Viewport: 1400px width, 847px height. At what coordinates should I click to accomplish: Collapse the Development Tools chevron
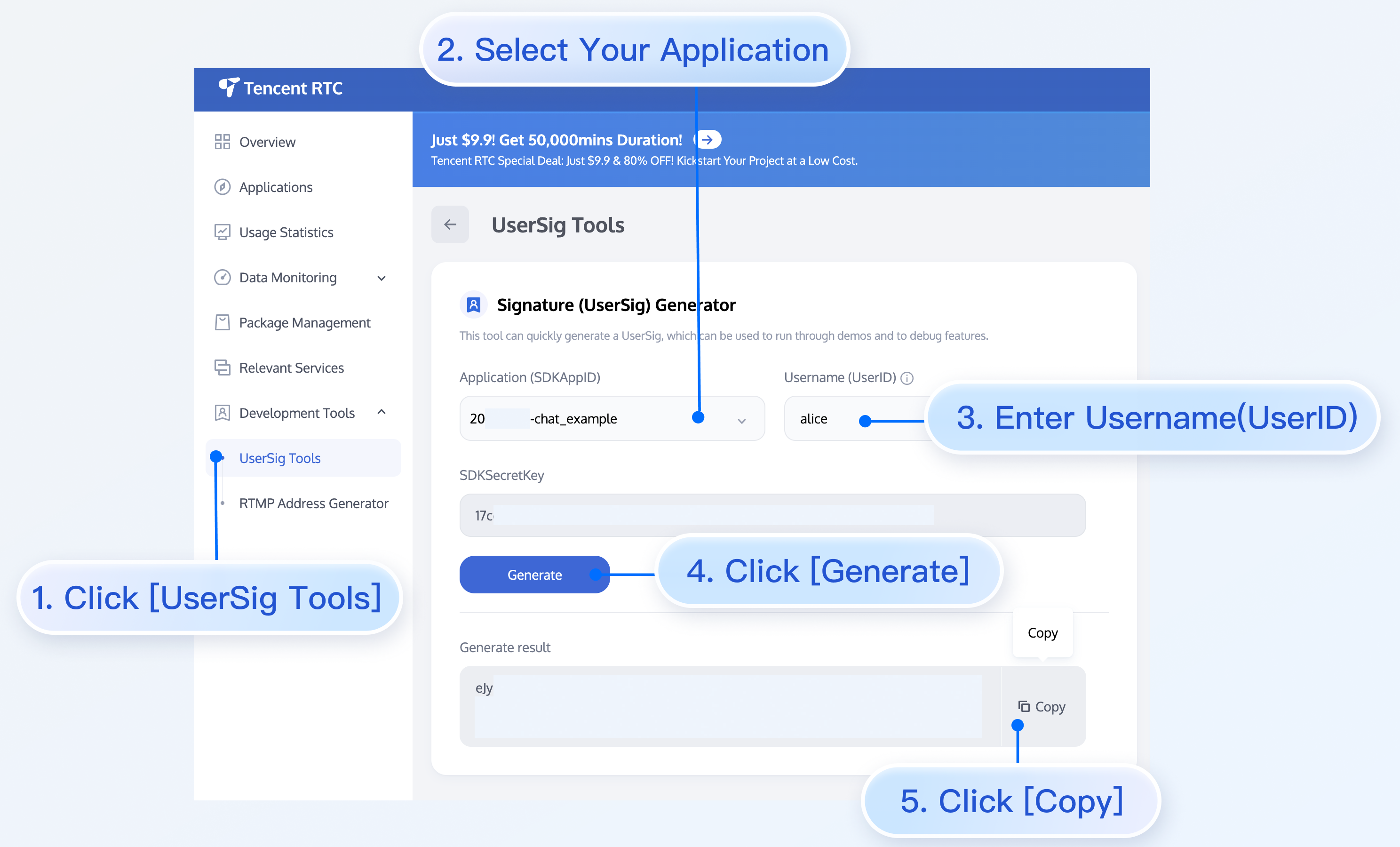tap(382, 412)
